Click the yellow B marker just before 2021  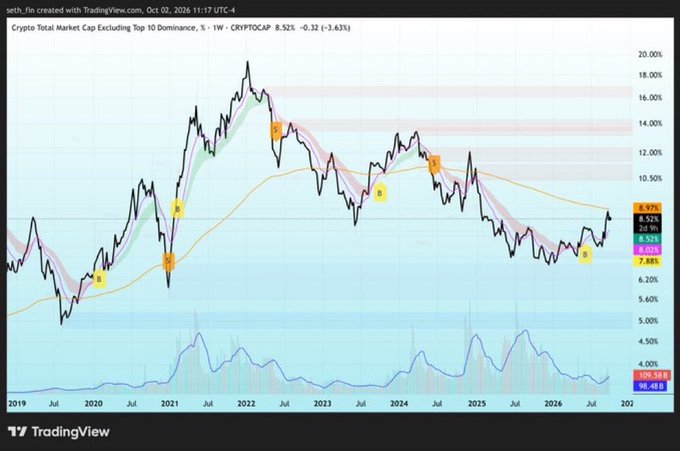177,209
